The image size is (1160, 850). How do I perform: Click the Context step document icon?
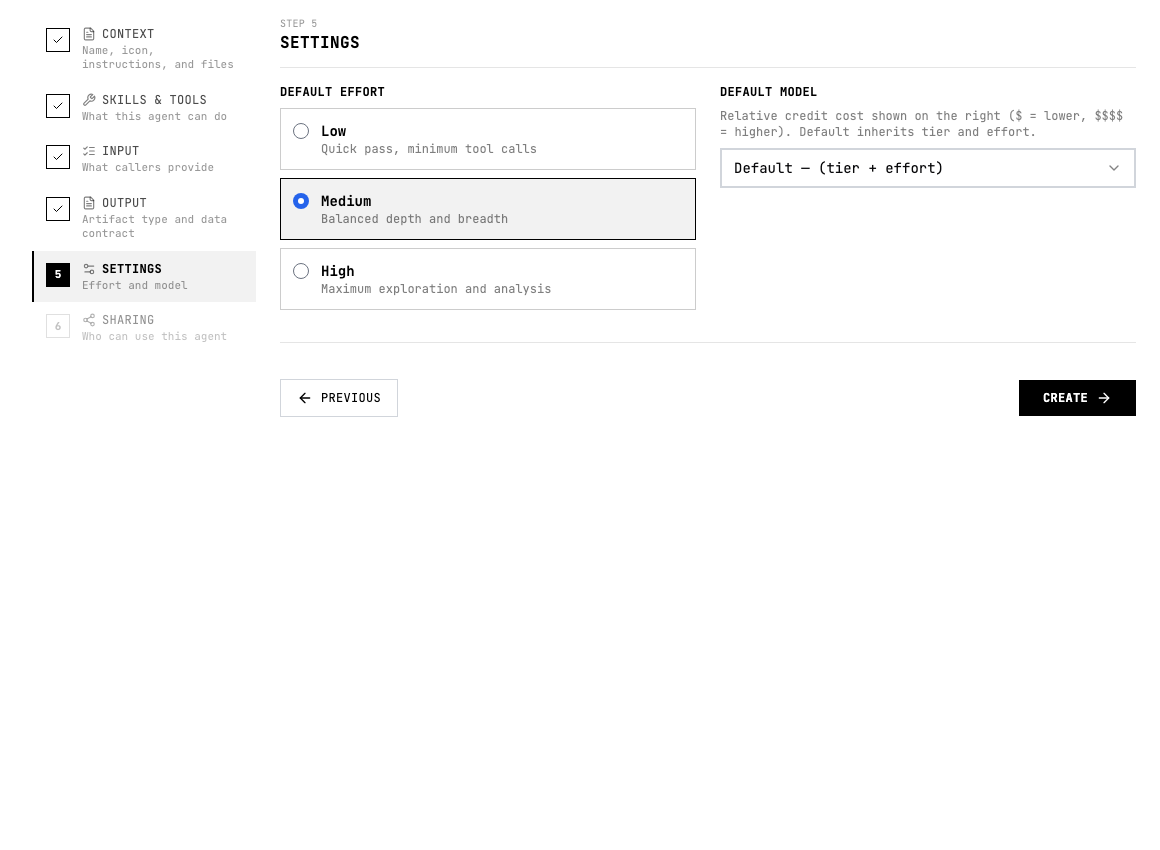pyautogui.click(x=89, y=34)
